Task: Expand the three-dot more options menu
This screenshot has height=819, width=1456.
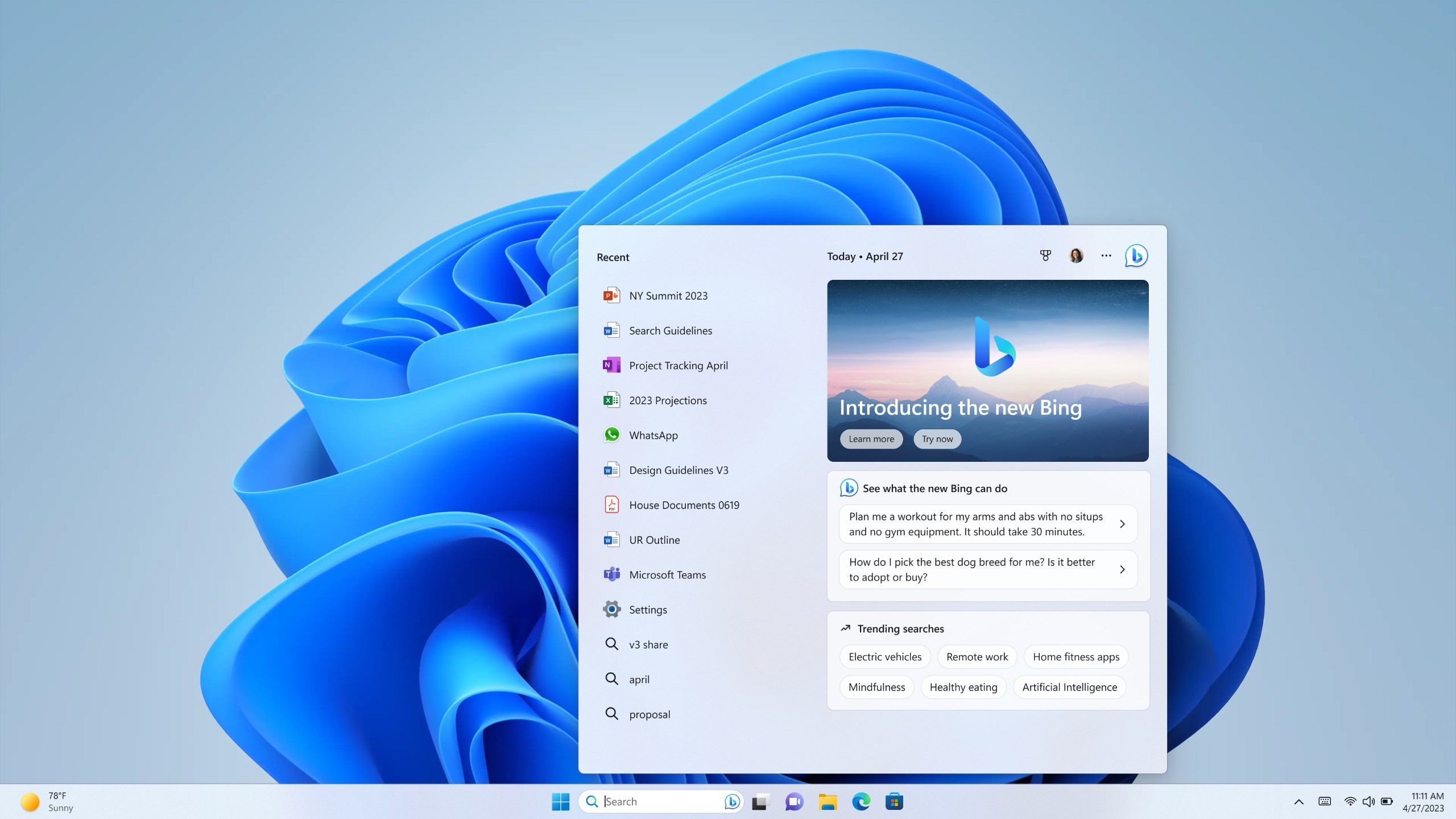Action: tap(1106, 256)
